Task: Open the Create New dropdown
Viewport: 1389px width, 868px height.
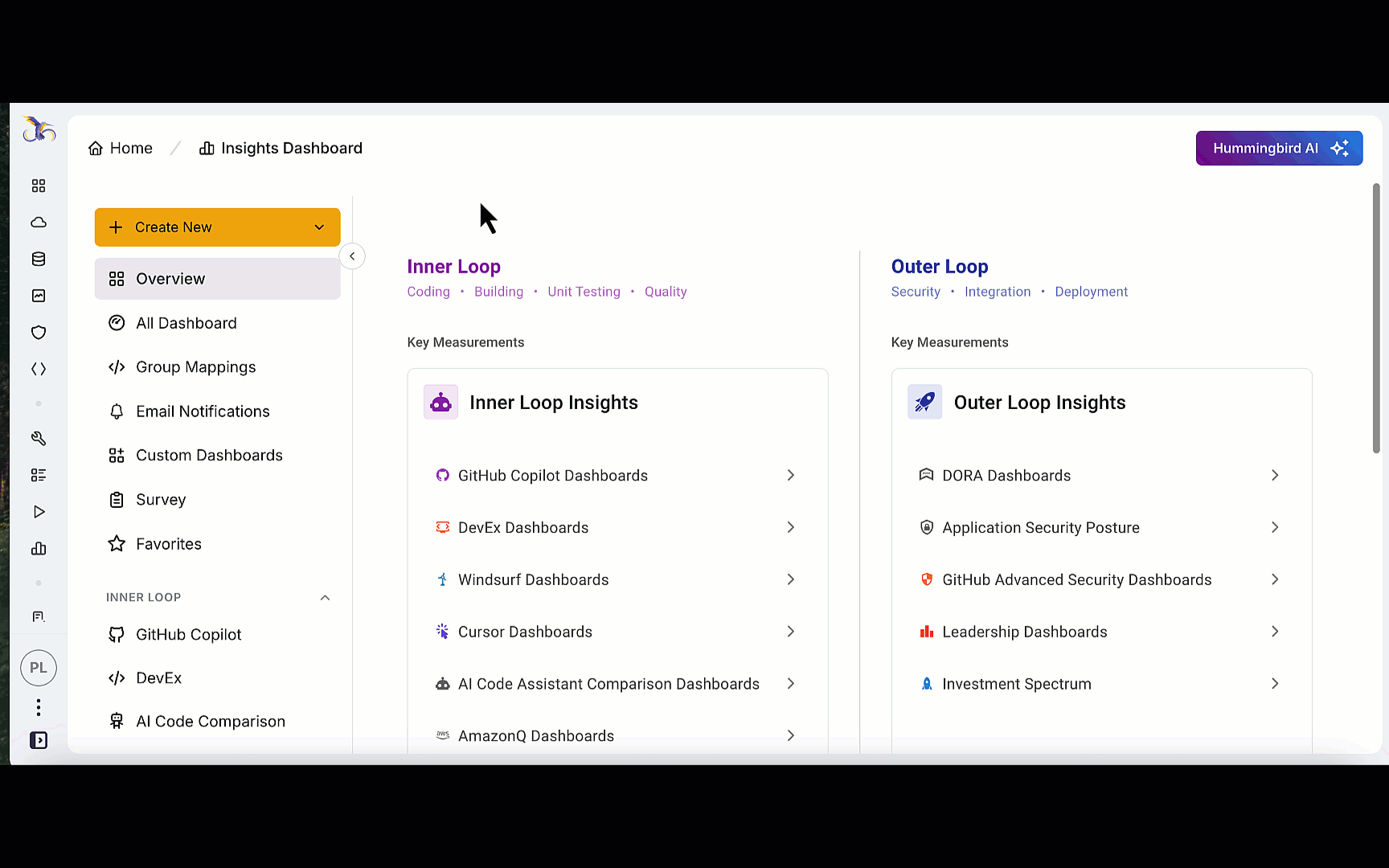Action: [217, 227]
